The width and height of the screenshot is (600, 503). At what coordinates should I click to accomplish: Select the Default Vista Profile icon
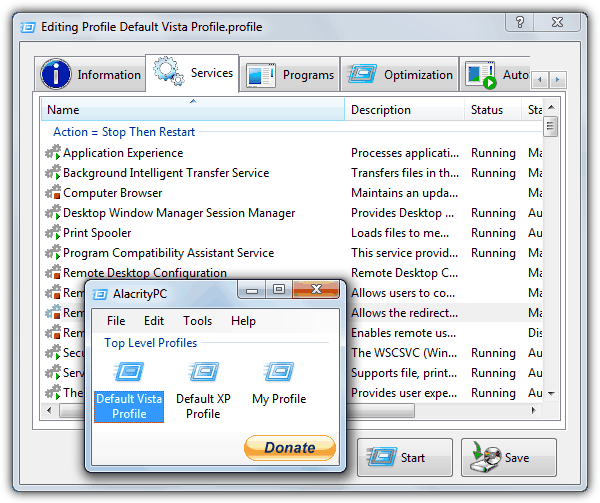point(129,373)
